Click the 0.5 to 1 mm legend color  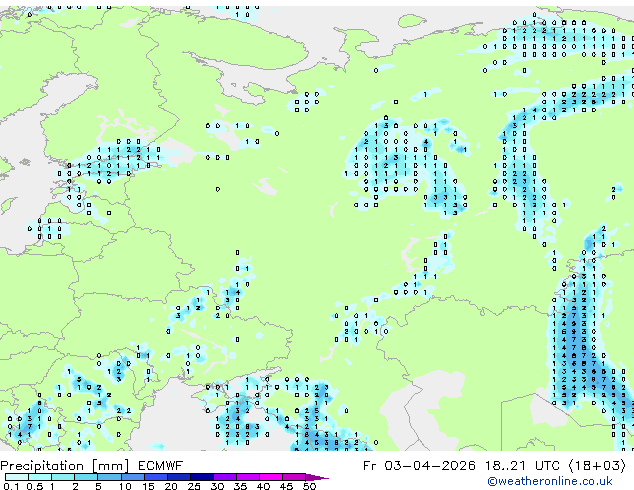[40, 477]
